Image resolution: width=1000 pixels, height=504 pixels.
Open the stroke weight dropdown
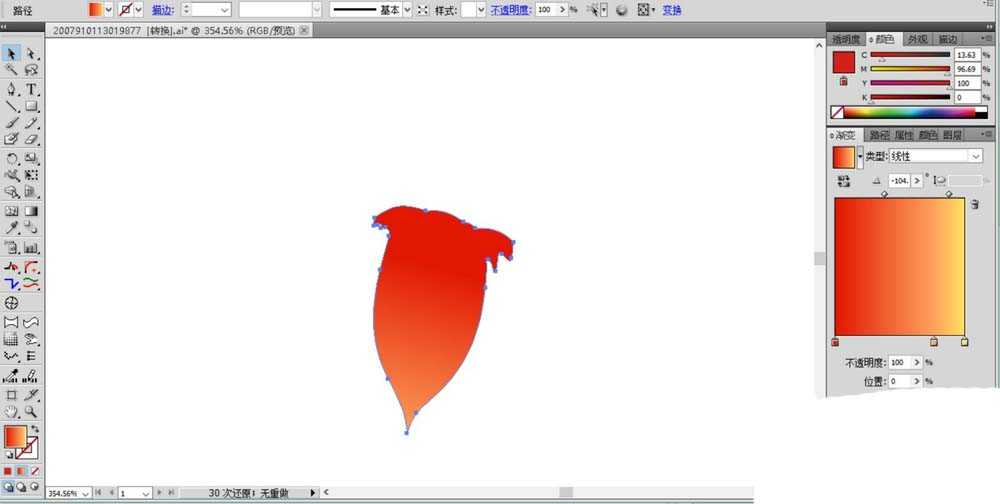click(224, 10)
